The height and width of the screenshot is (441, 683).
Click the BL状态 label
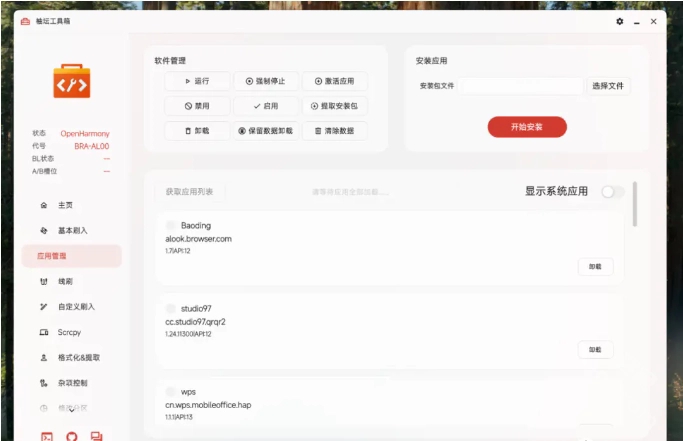(x=43, y=159)
